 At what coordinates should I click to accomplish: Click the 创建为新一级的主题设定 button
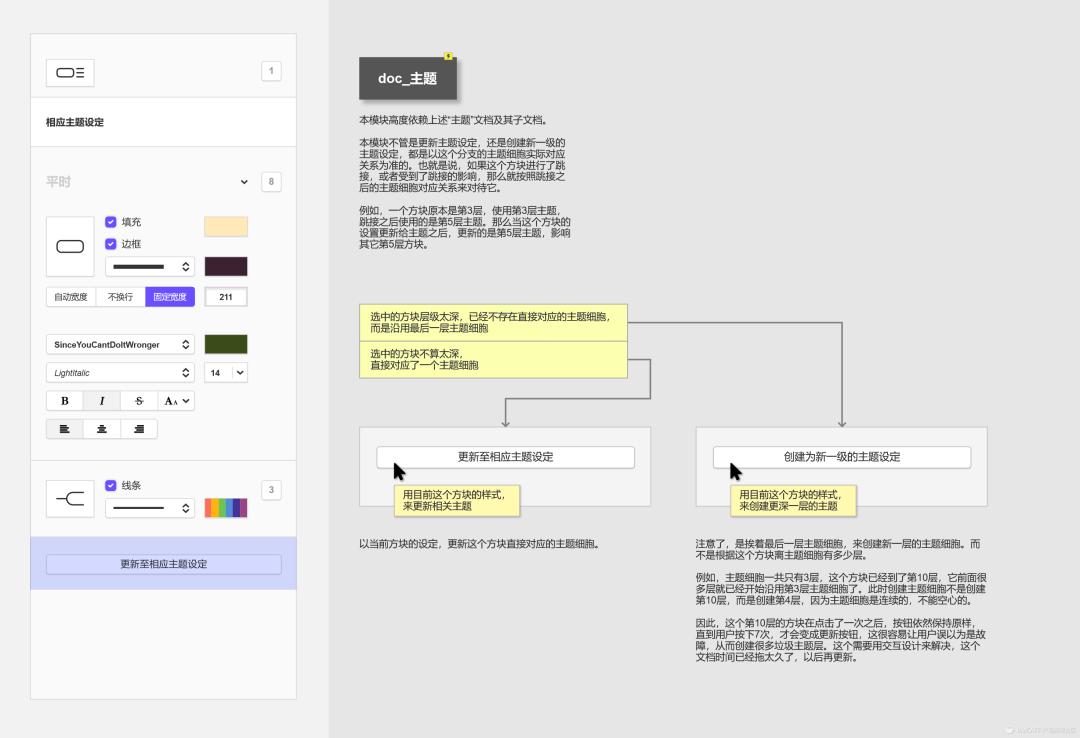pos(842,457)
